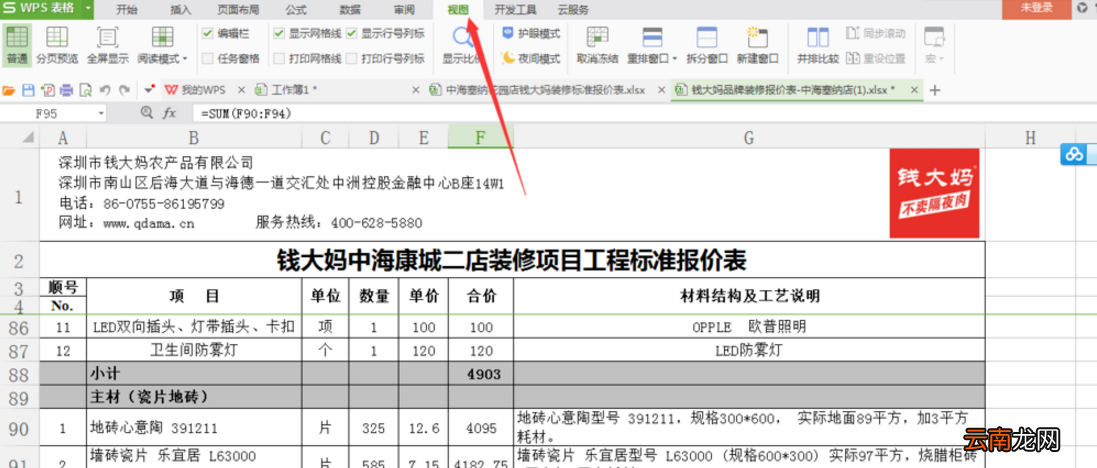This screenshot has height=468, width=1097.
Task: Click the name box showing F95
Action: pos(48,113)
